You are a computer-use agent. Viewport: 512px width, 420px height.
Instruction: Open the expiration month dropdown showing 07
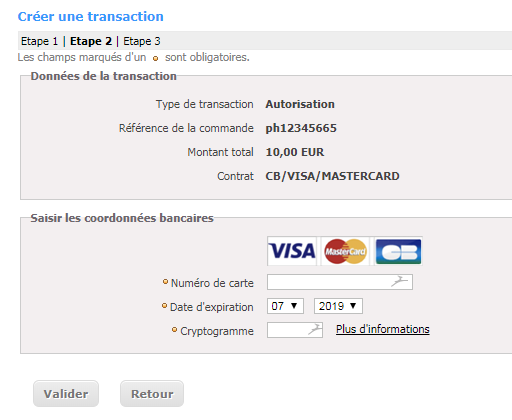pyautogui.click(x=285, y=306)
